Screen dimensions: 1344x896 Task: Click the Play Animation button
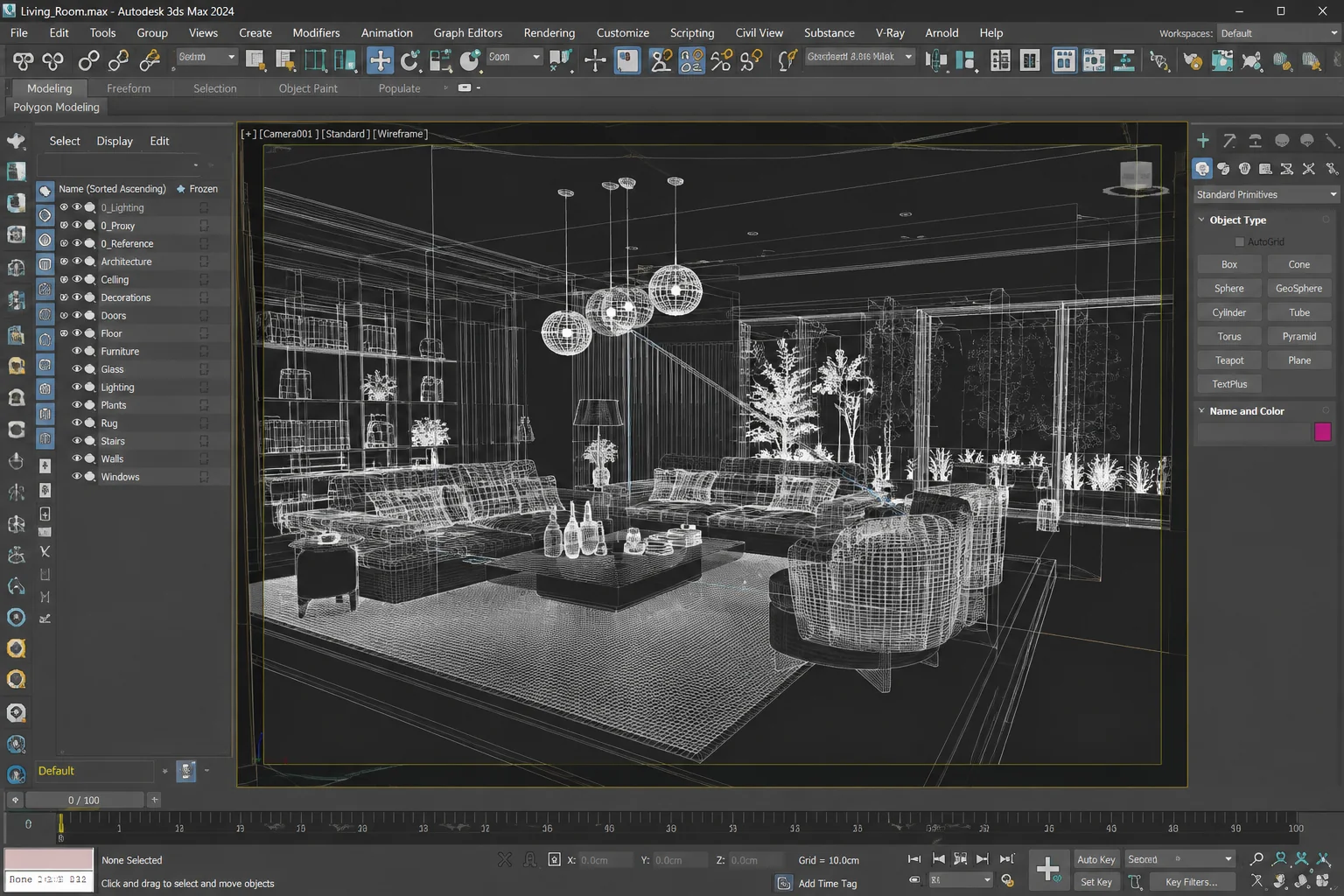[x=960, y=859]
